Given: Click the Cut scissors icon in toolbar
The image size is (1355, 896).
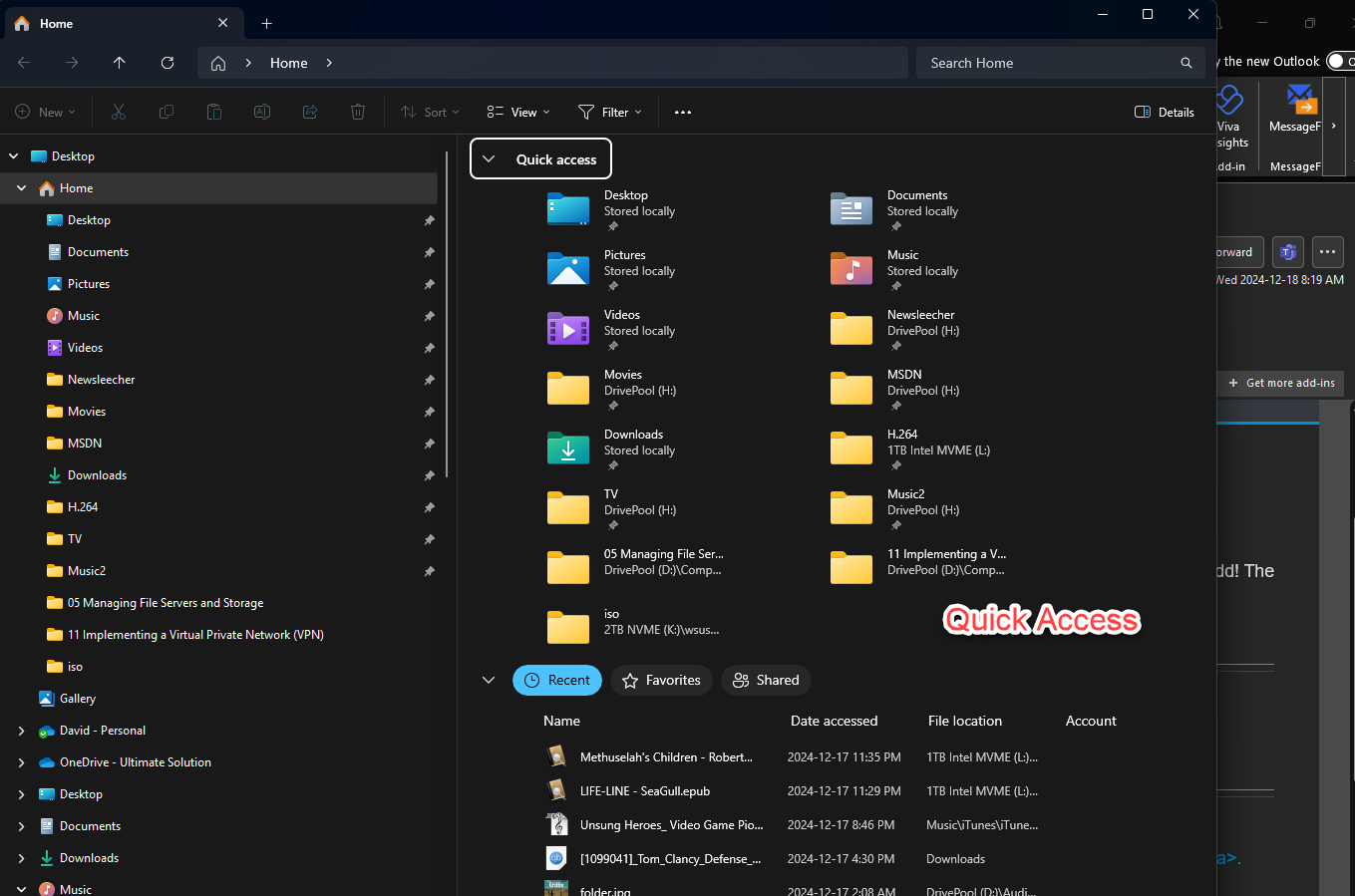Looking at the screenshot, I should (x=119, y=113).
